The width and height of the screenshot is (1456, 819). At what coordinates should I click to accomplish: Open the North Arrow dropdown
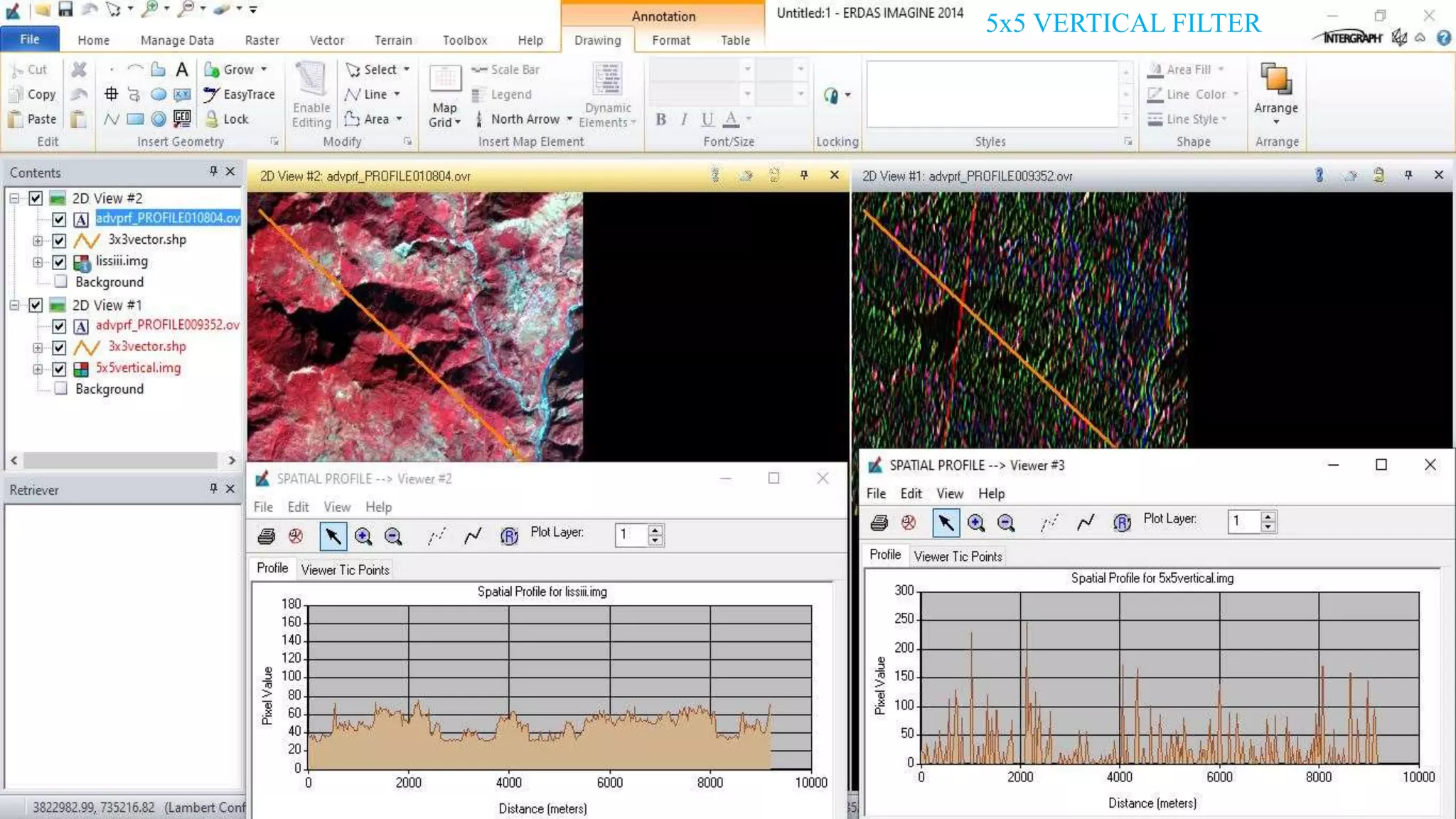(569, 119)
